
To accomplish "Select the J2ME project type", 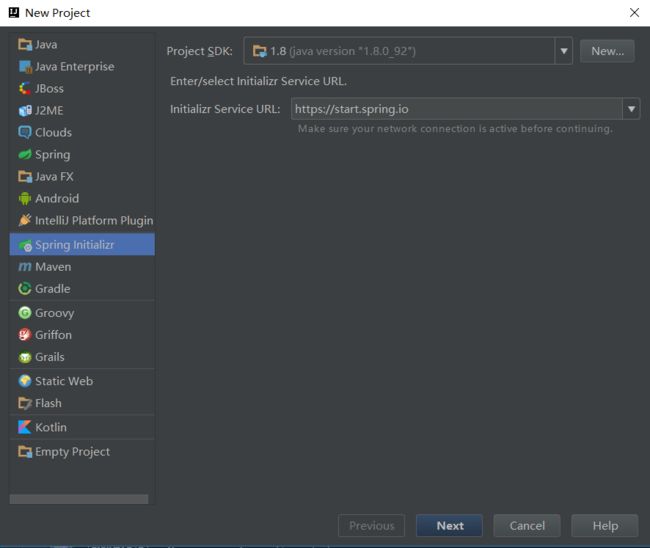I will tap(82, 110).
